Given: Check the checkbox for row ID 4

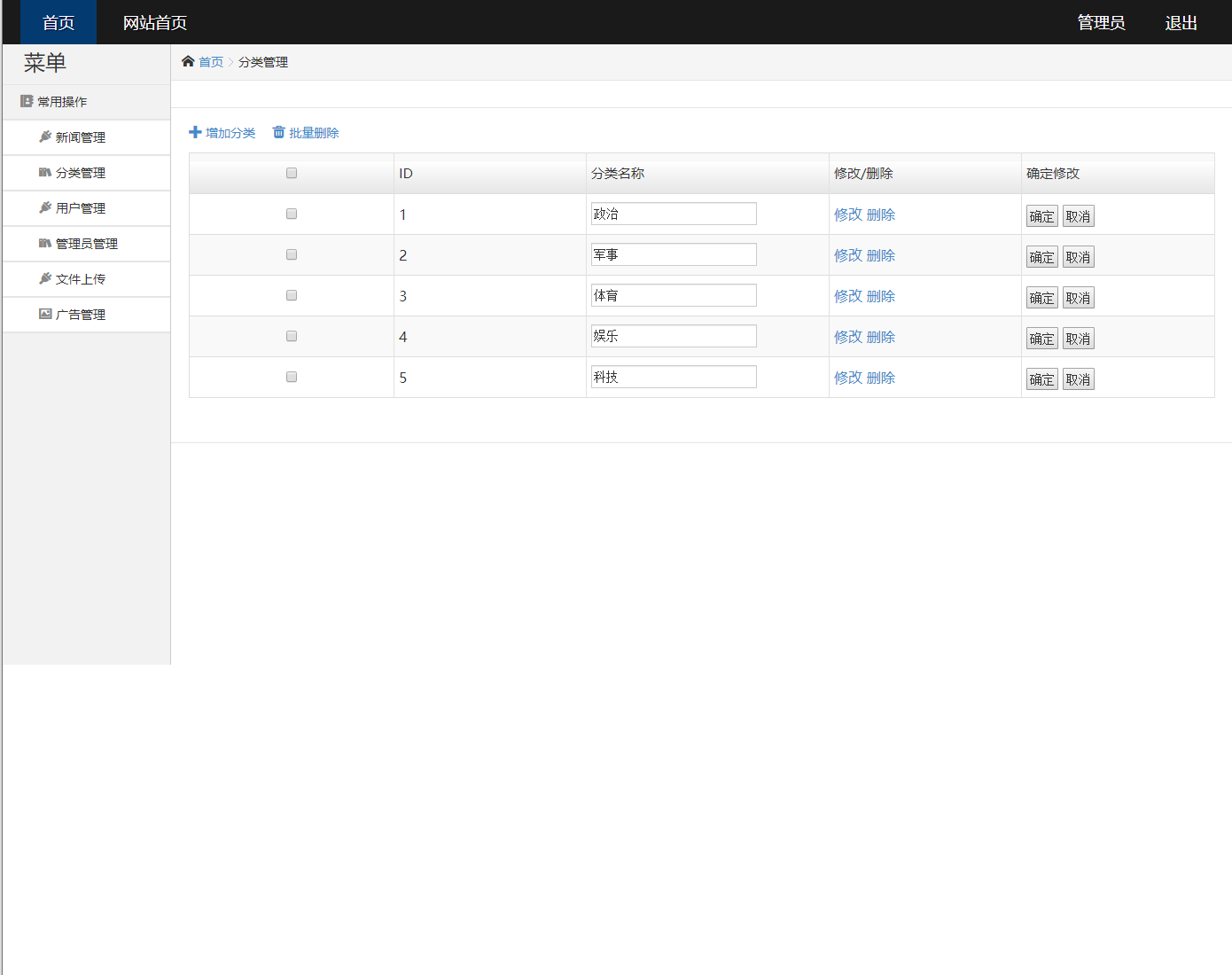Looking at the screenshot, I should pyautogui.click(x=292, y=336).
